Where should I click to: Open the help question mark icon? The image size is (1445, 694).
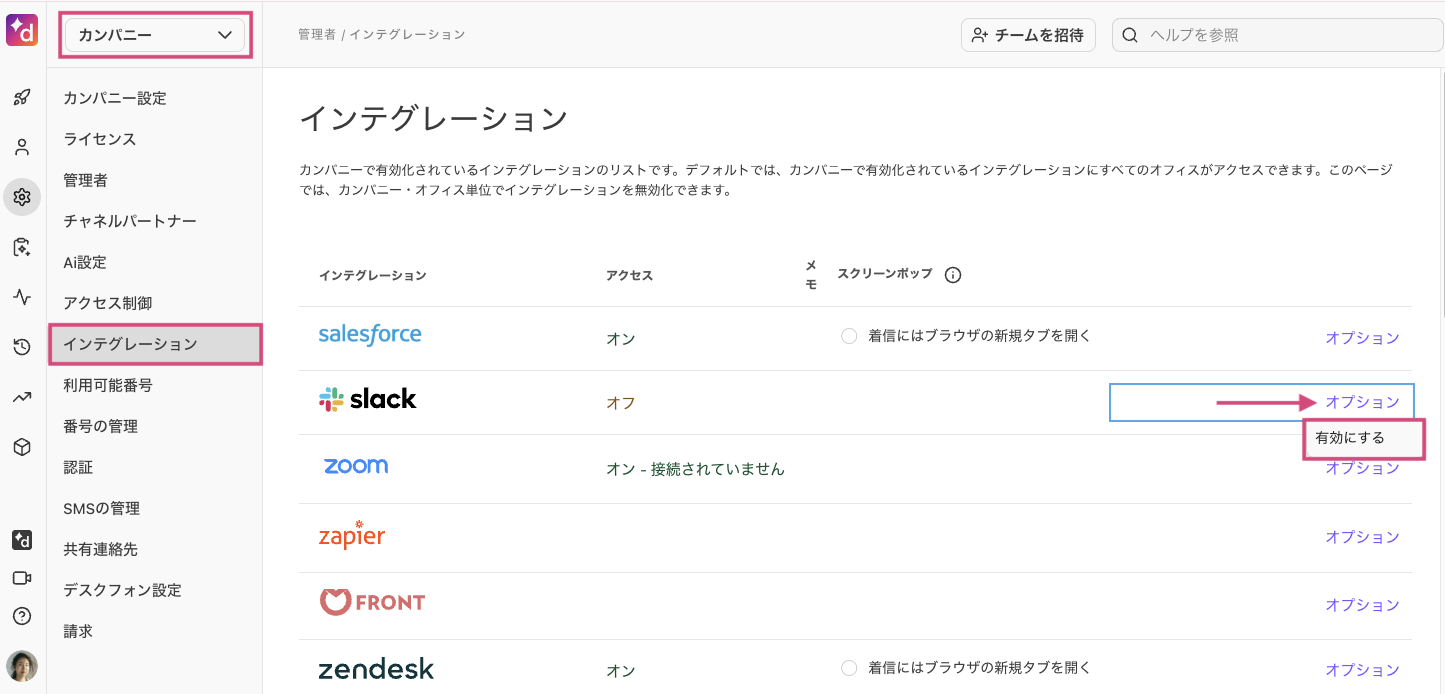click(x=22, y=616)
